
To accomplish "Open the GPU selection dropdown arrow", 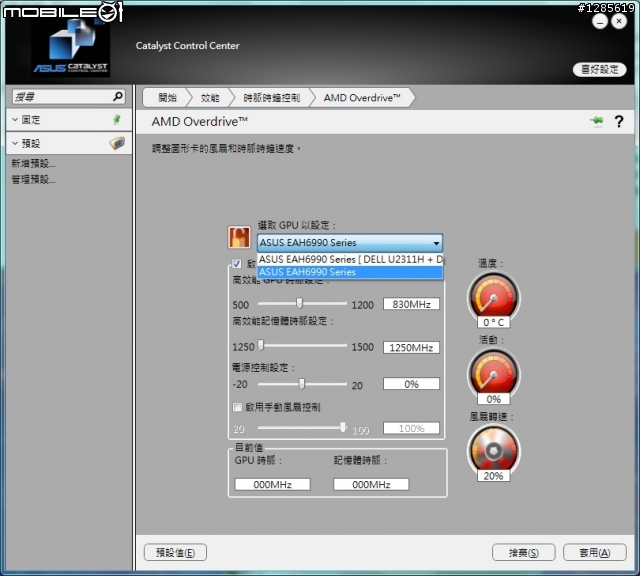I will click(x=436, y=243).
